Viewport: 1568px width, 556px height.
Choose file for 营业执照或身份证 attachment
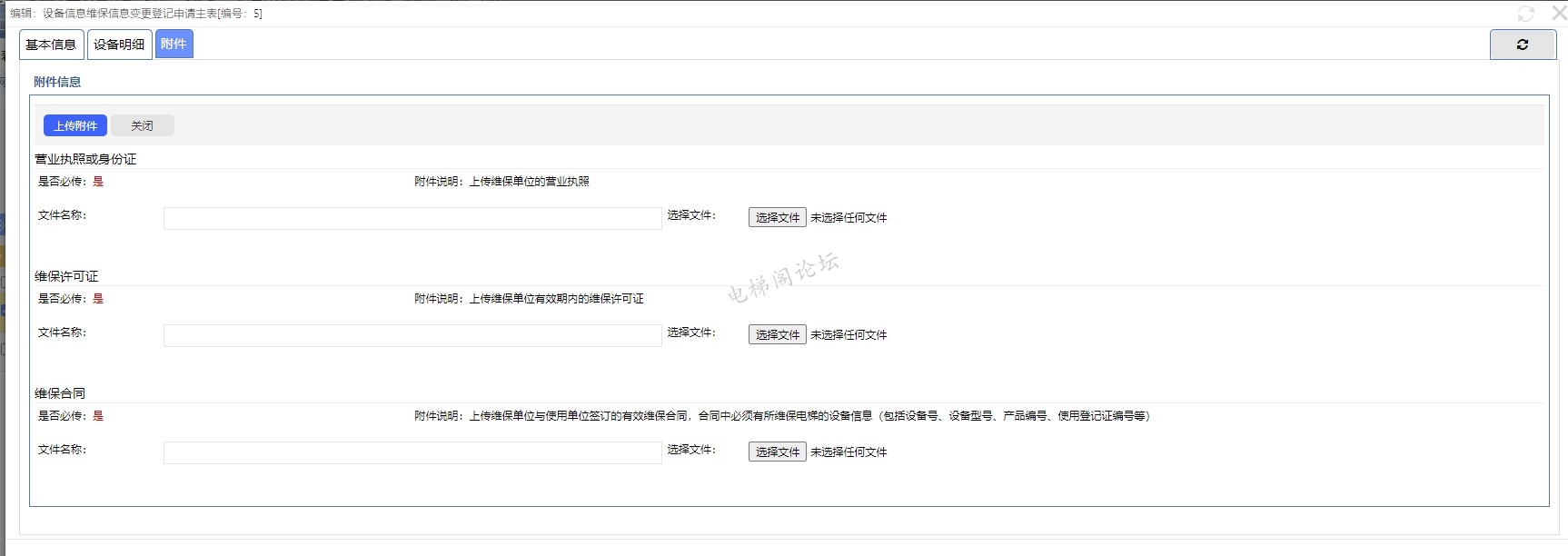pyautogui.click(x=777, y=218)
